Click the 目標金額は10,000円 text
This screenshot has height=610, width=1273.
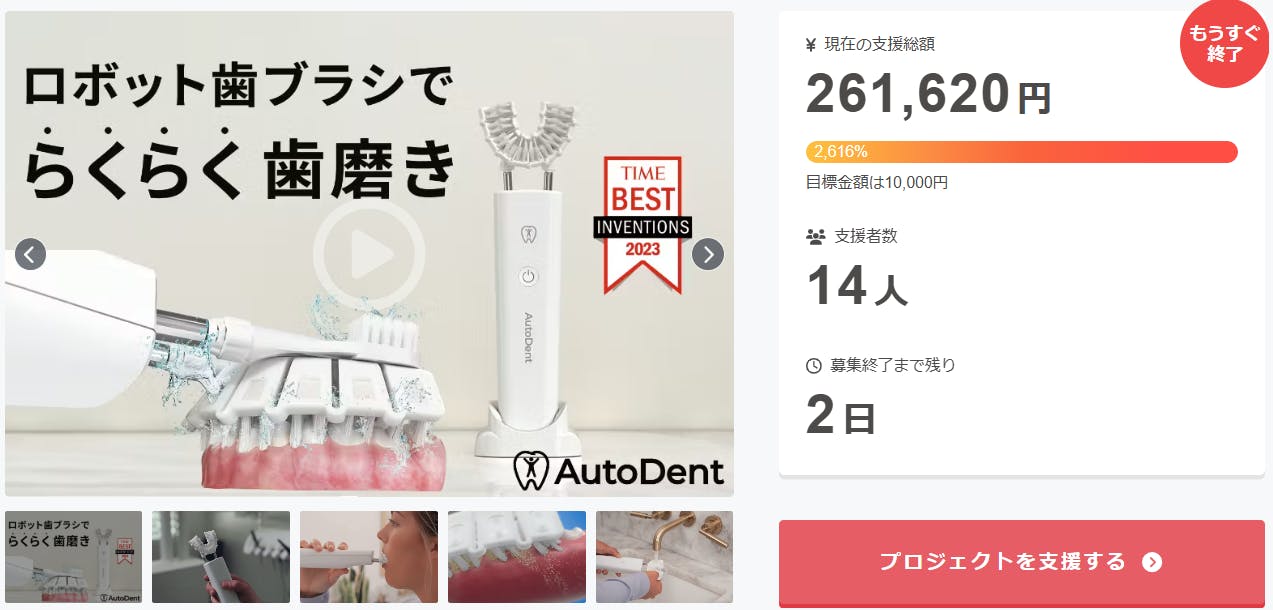click(877, 182)
